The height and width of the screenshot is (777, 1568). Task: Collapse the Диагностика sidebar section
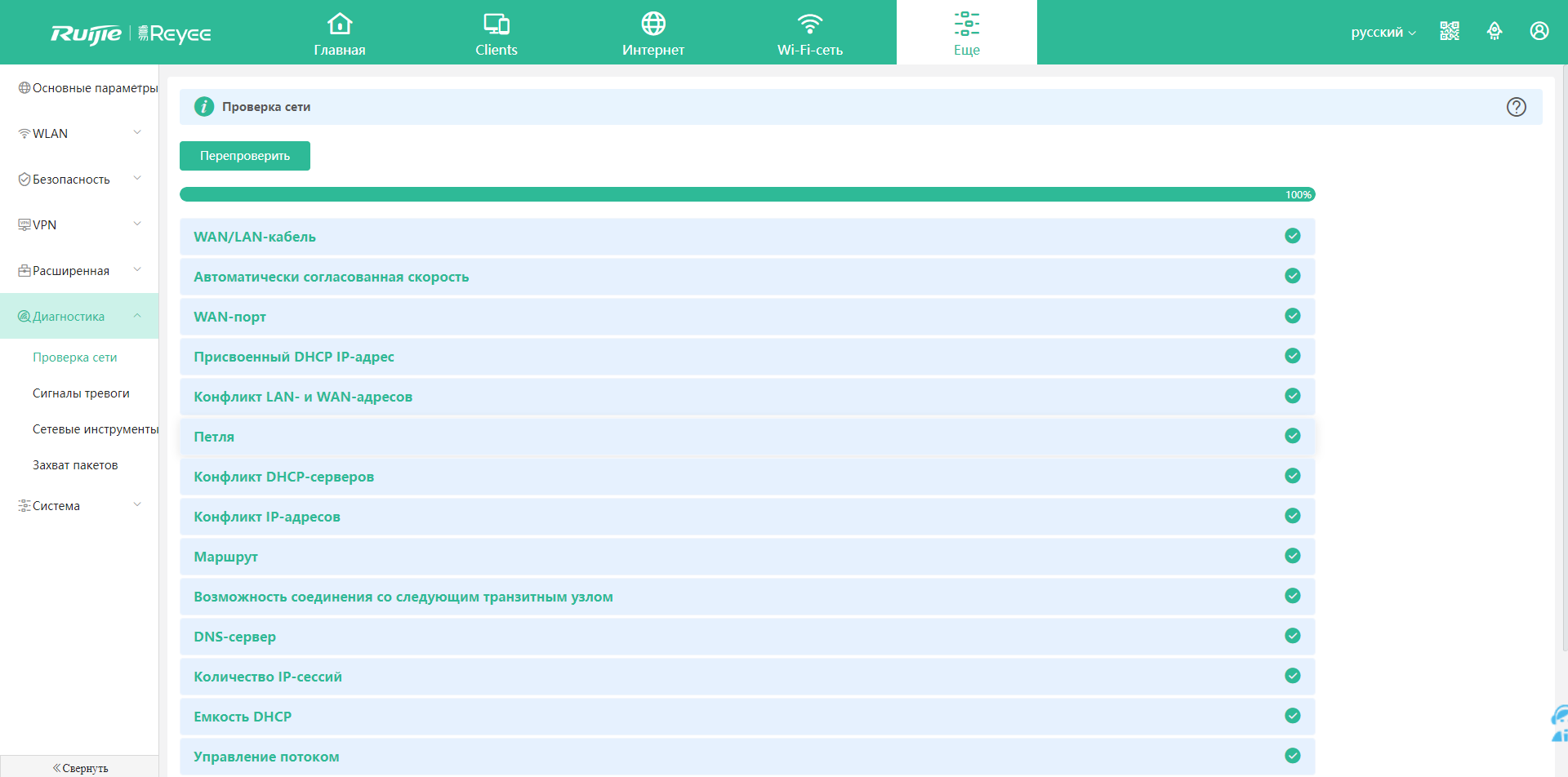coord(79,316)
